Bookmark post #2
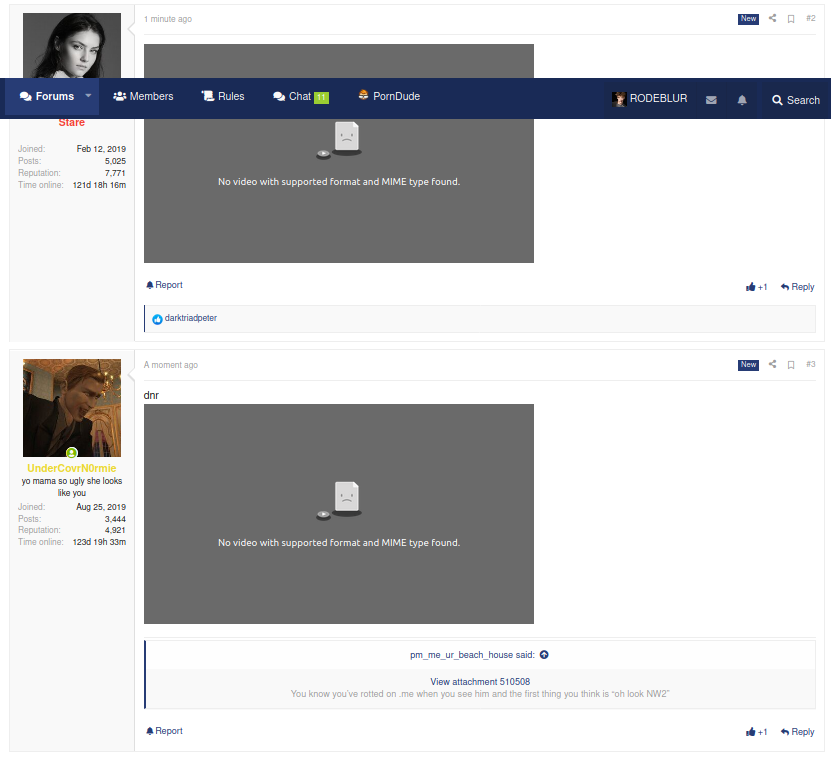Viewport: 831px width, 762px height. [790, 19]
